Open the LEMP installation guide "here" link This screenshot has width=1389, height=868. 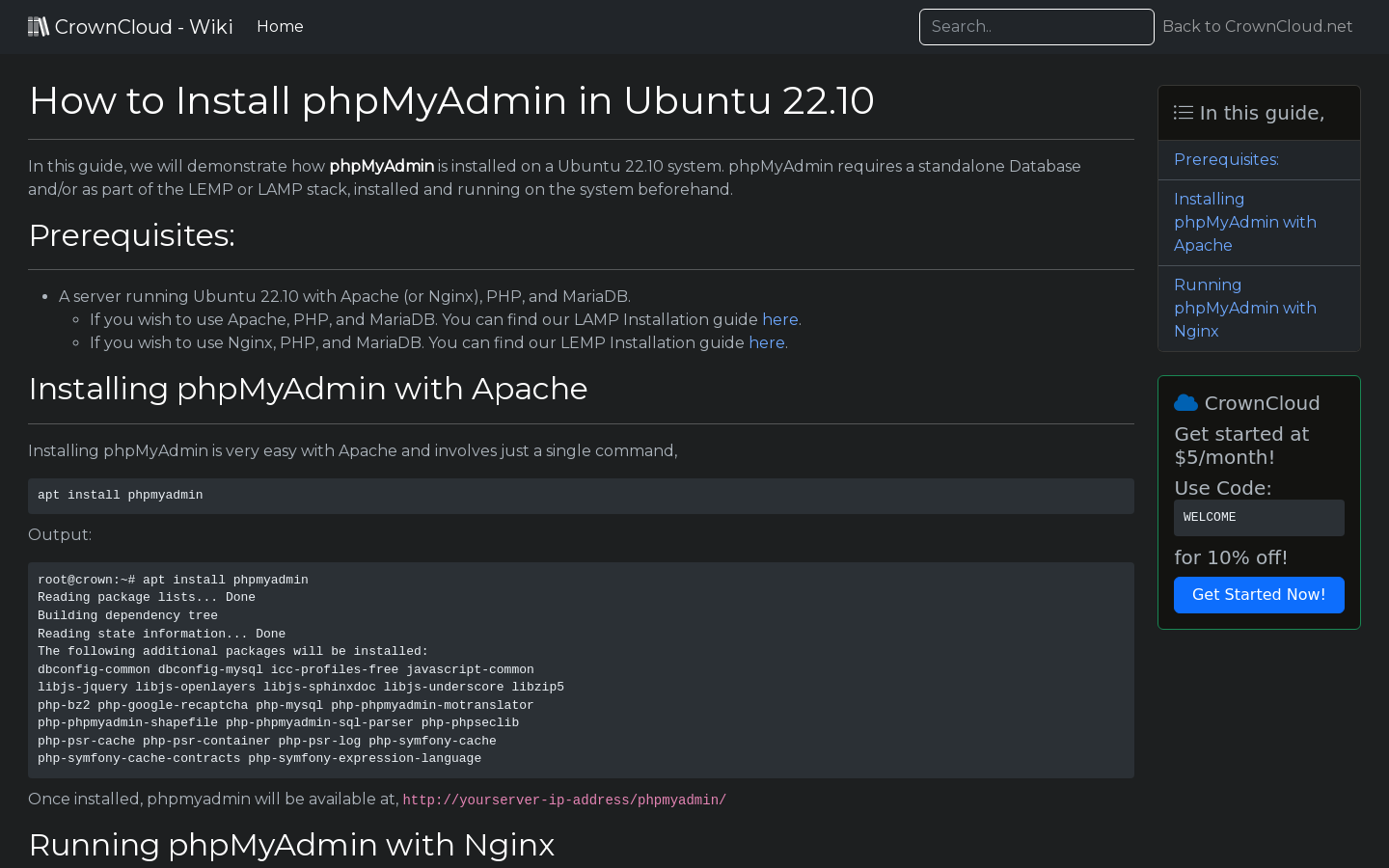pos(767,342)
